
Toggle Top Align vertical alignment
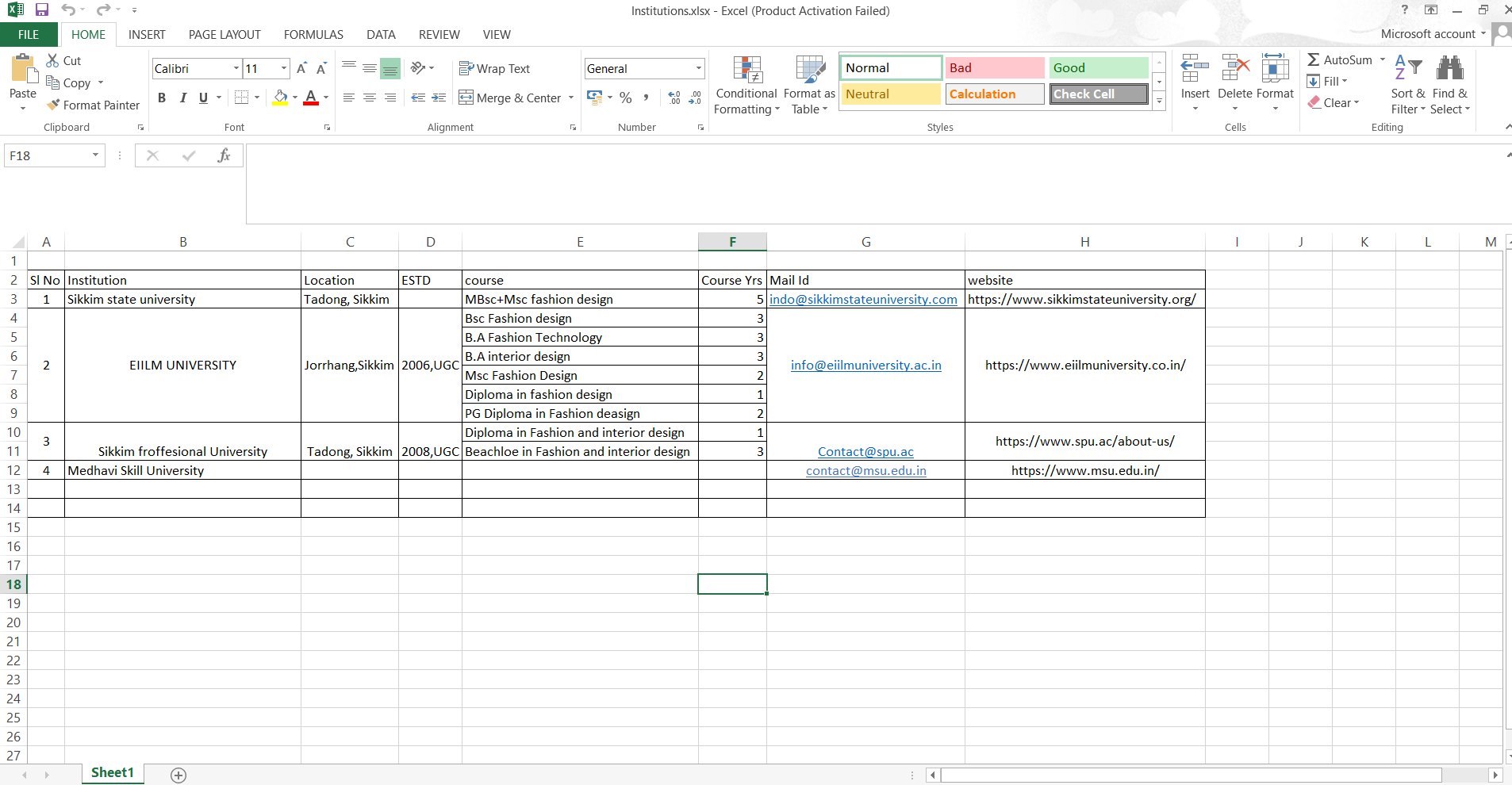tap(349, 68)
